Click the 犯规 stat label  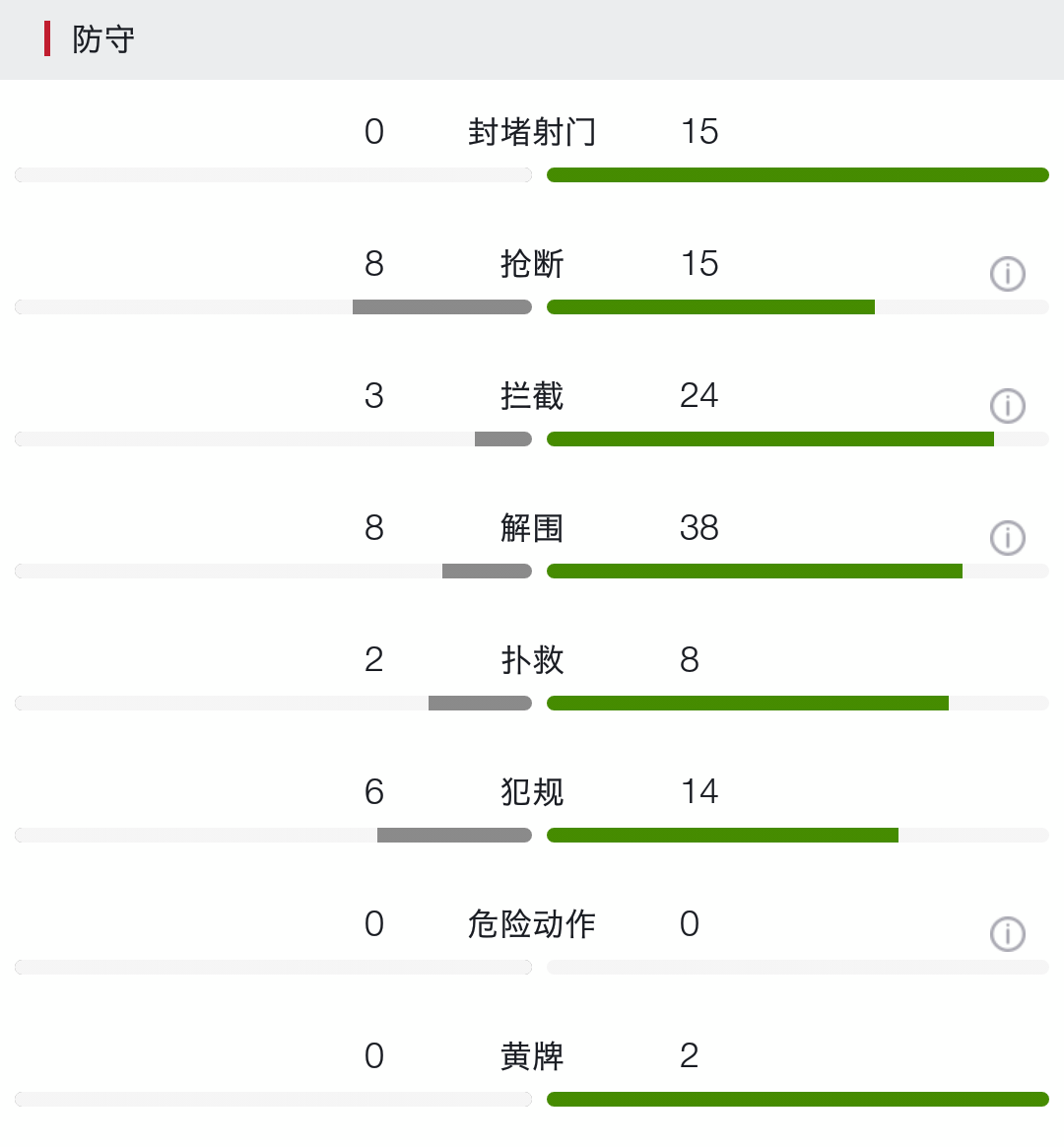tap(532, 792)
